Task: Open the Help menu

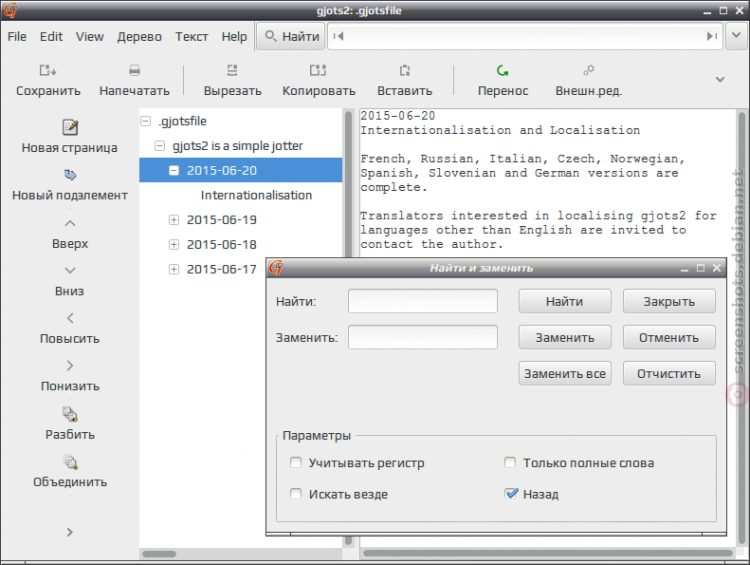Action: (234, 37)
